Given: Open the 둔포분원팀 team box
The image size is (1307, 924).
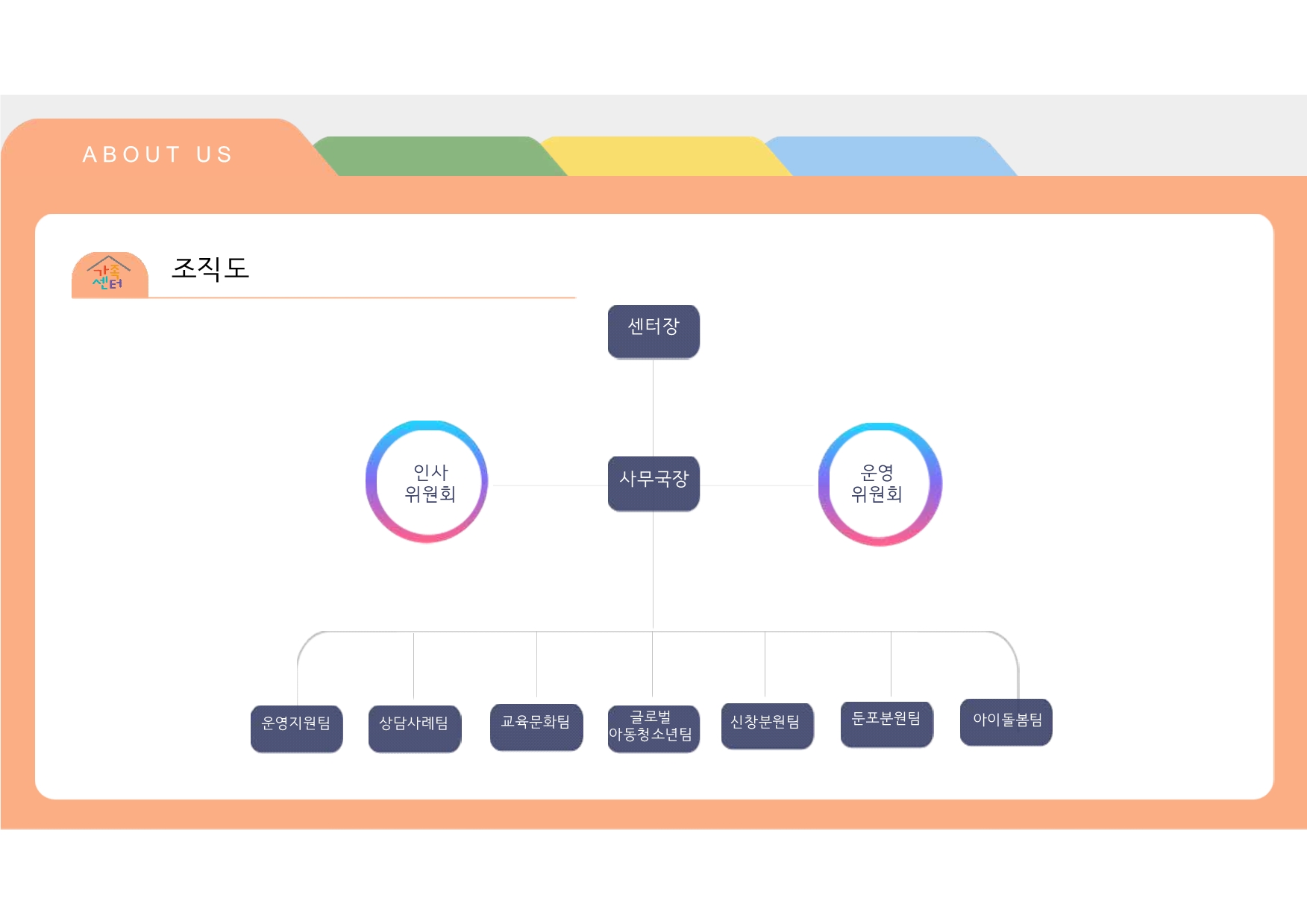Looking at the screenshot, I should click(886, 723).
